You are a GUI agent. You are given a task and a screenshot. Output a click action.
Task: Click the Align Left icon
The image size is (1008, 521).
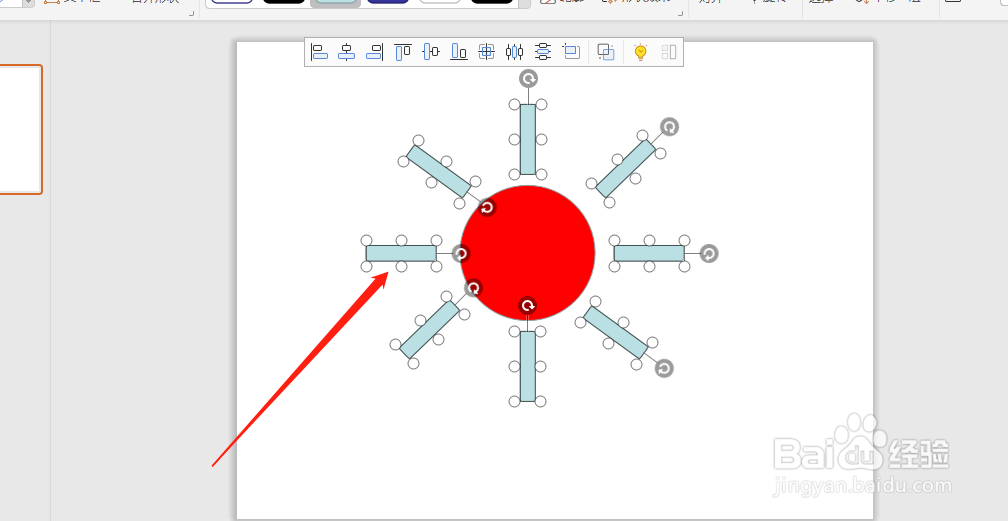click(x=320, y=52)
